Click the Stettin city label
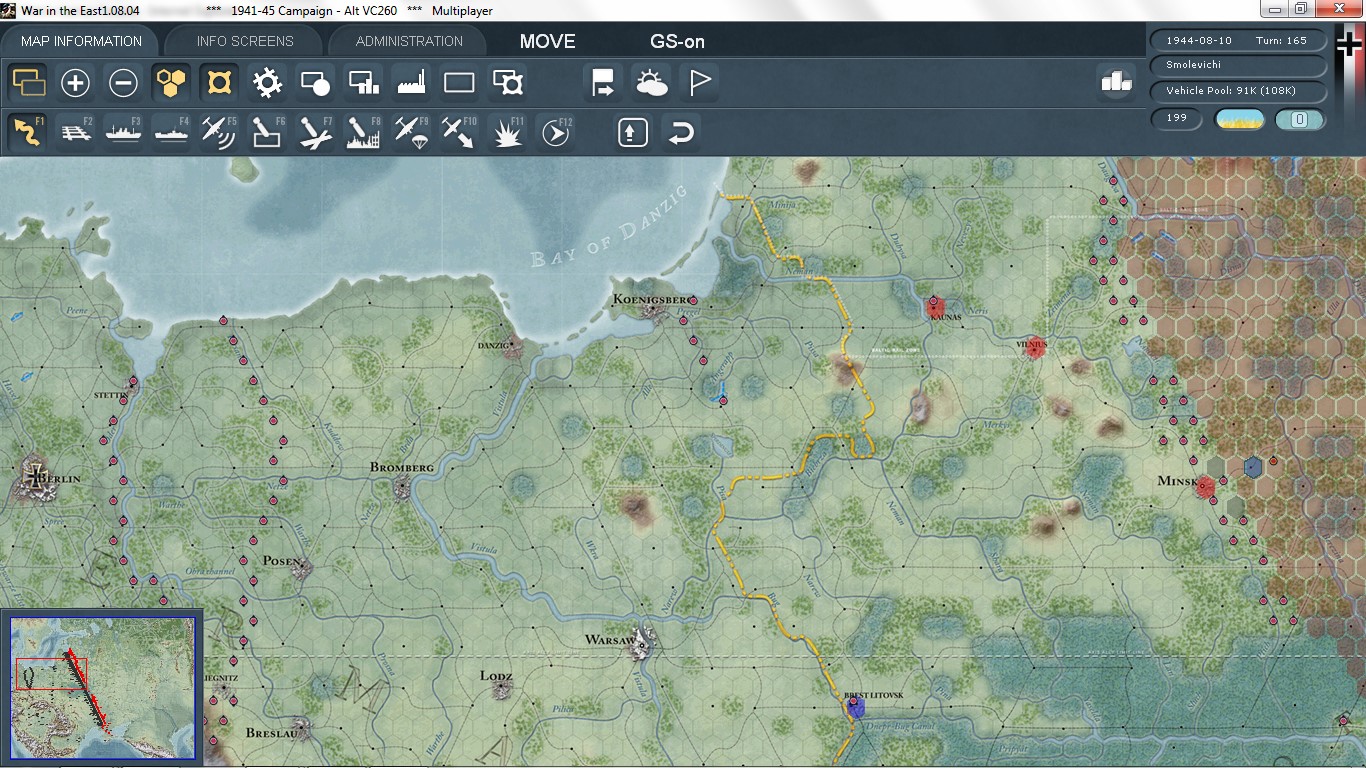This screenshot has width=1366, height=768. pos(112,395)
